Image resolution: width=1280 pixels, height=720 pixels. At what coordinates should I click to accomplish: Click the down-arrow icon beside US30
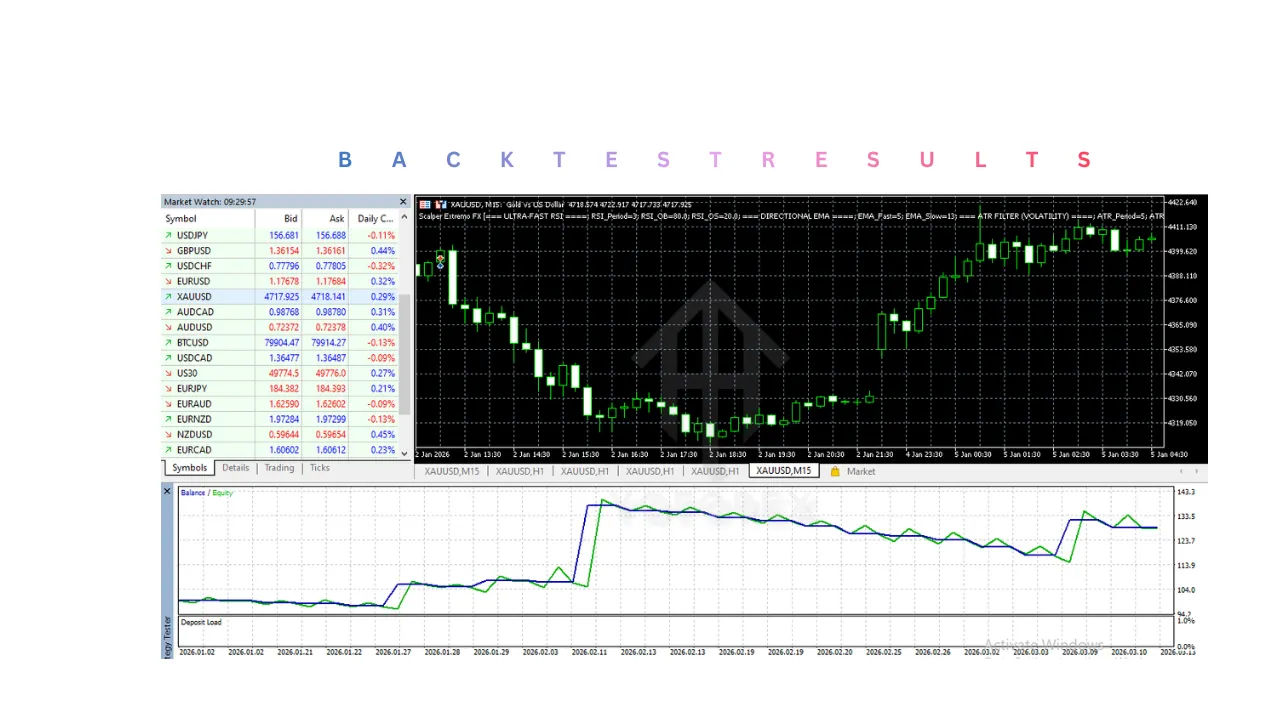(x=168, y=374)
